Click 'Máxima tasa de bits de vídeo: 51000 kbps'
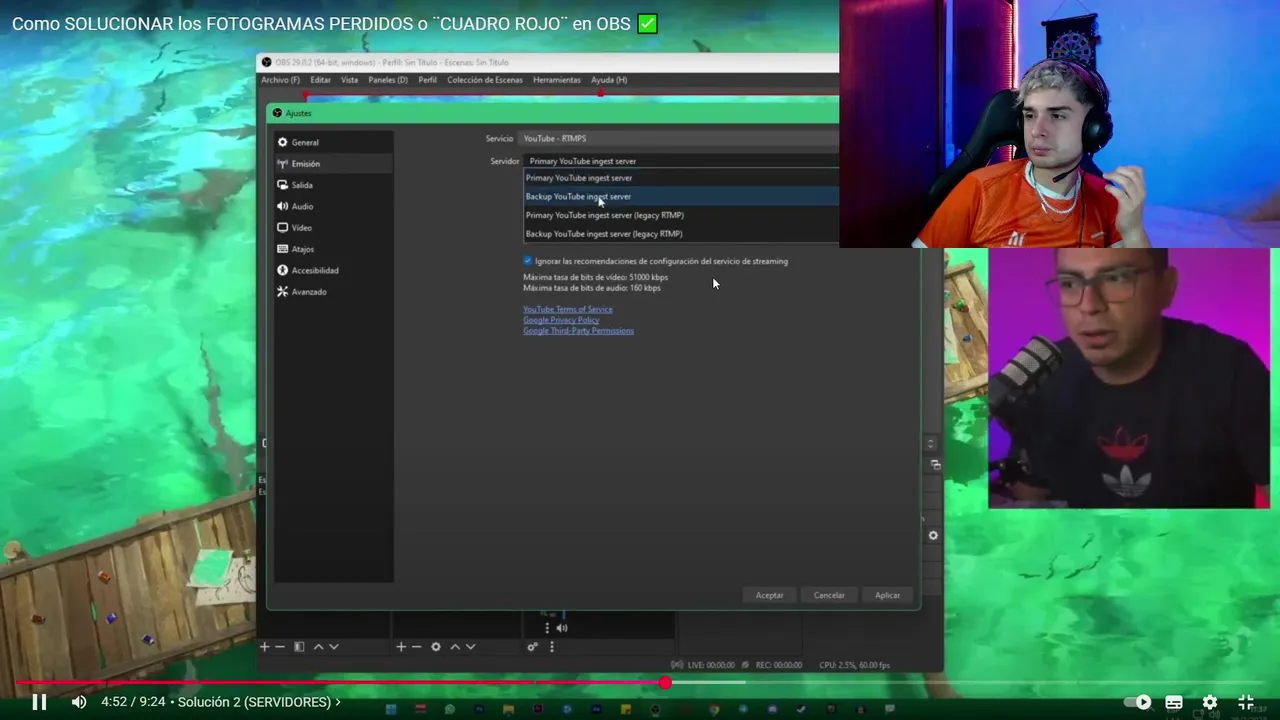 pyautogui.click(x=595, y=277)
